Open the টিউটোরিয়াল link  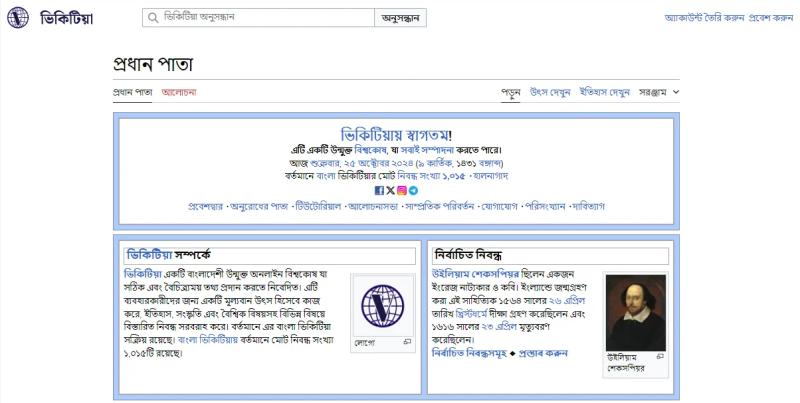(x=318, y=207)
